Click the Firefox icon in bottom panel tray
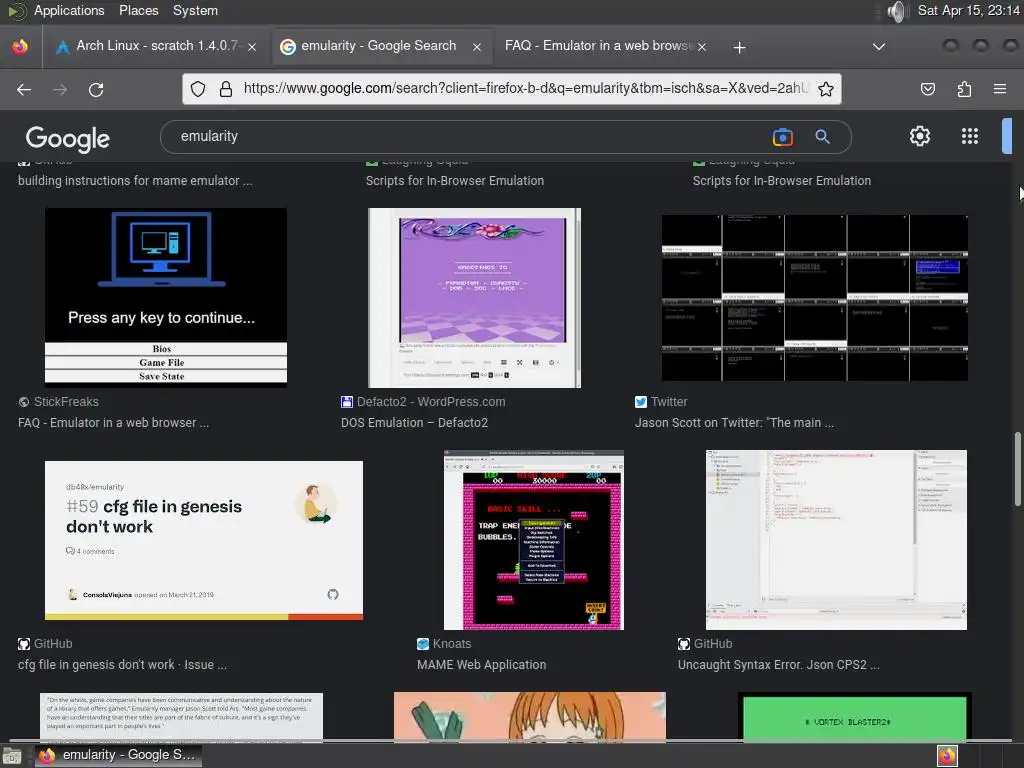Screen dimensions: 1024x768 [x=947, y=756]
